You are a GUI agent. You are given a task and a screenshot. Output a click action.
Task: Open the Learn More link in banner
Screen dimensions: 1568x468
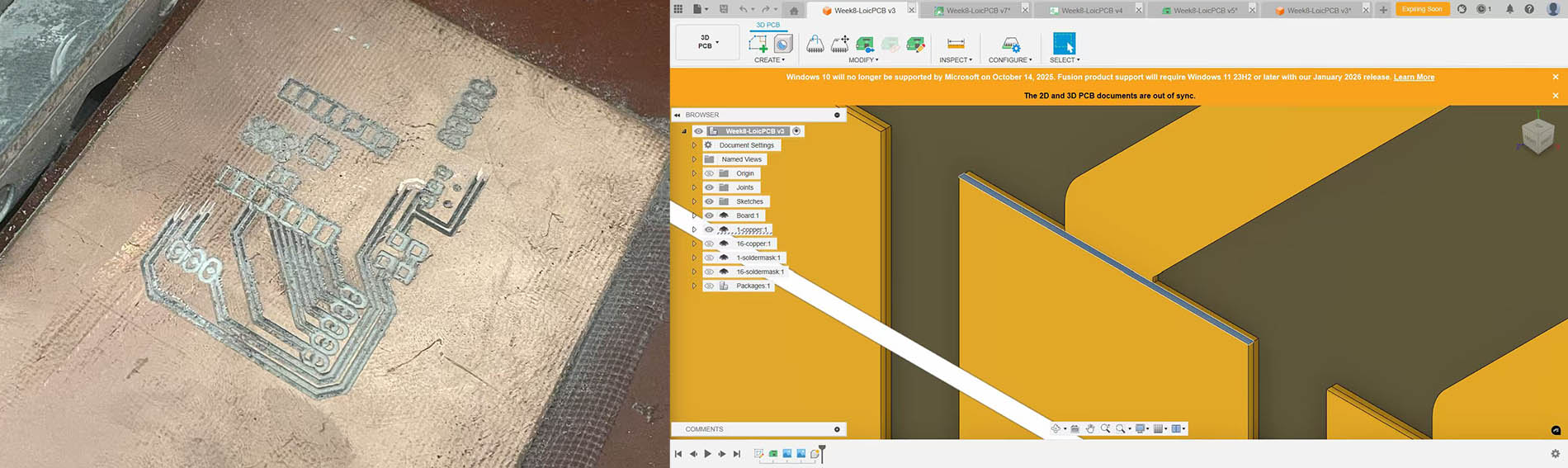pos(1414,77)
